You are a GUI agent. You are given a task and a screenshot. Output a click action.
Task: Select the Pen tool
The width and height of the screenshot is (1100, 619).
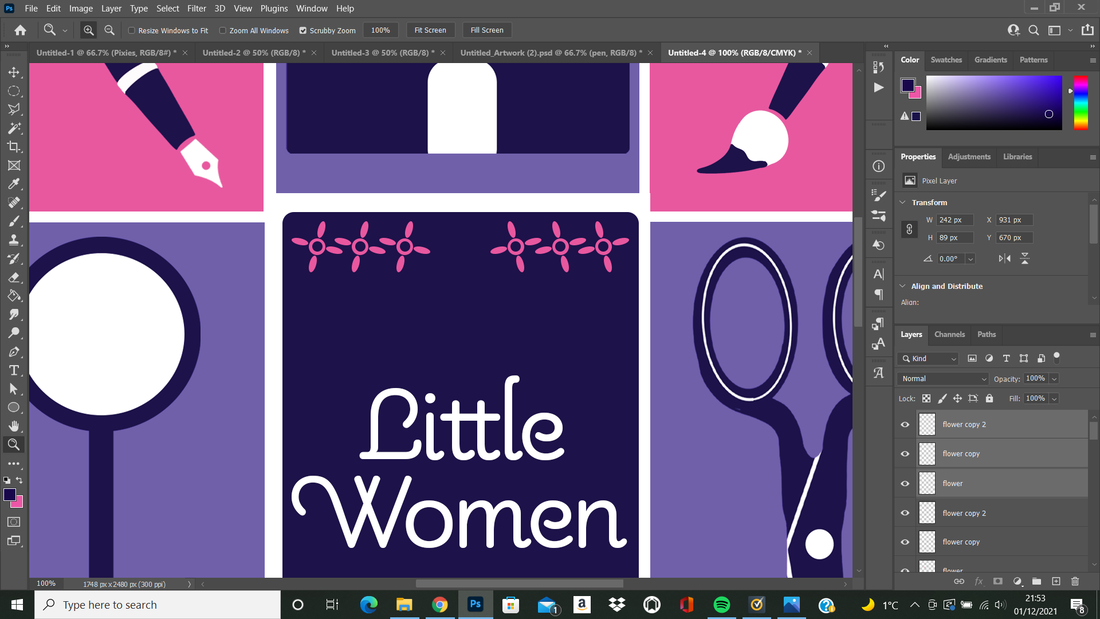(x=13, y=352)
